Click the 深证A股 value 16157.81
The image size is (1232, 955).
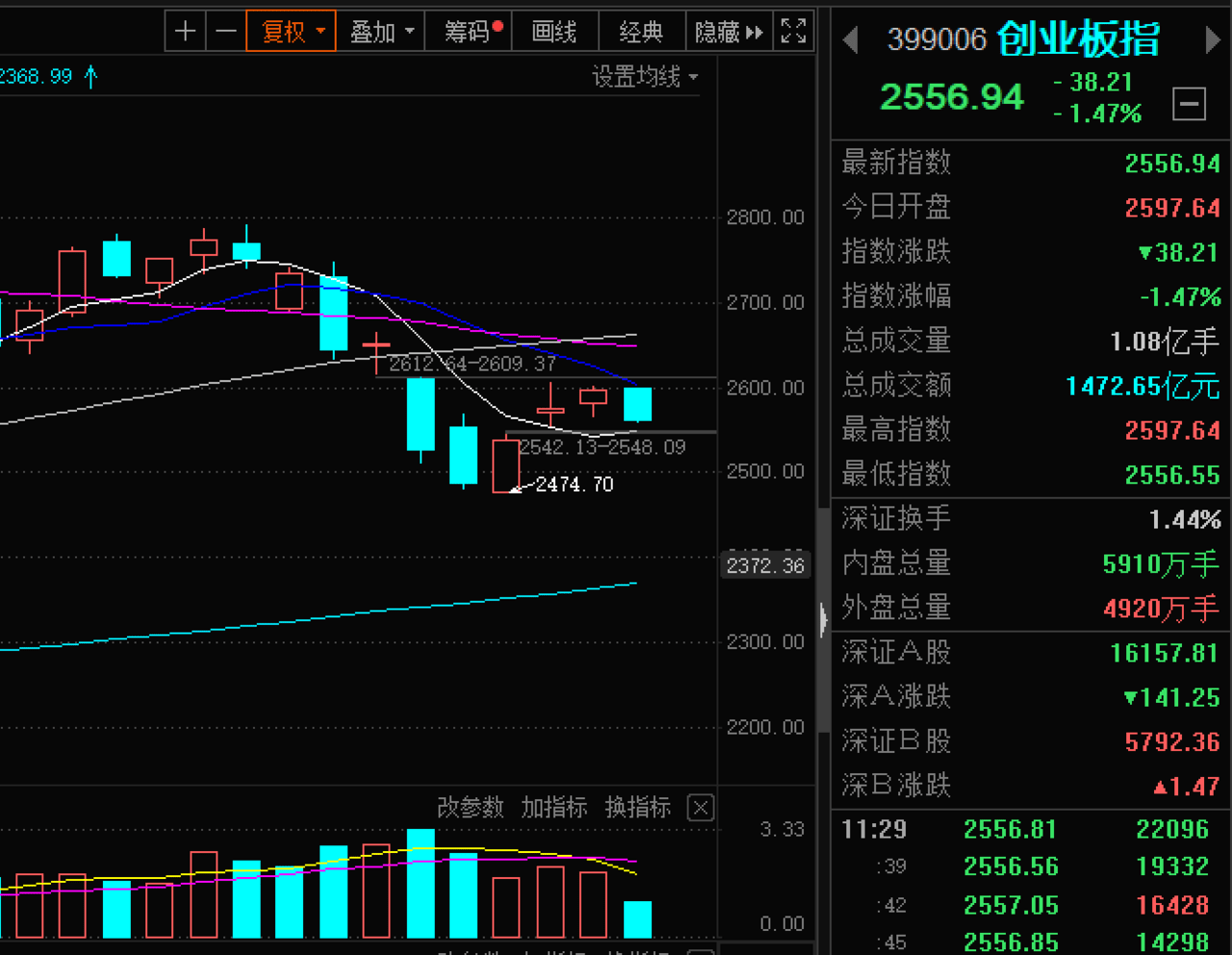point(1165,654)
